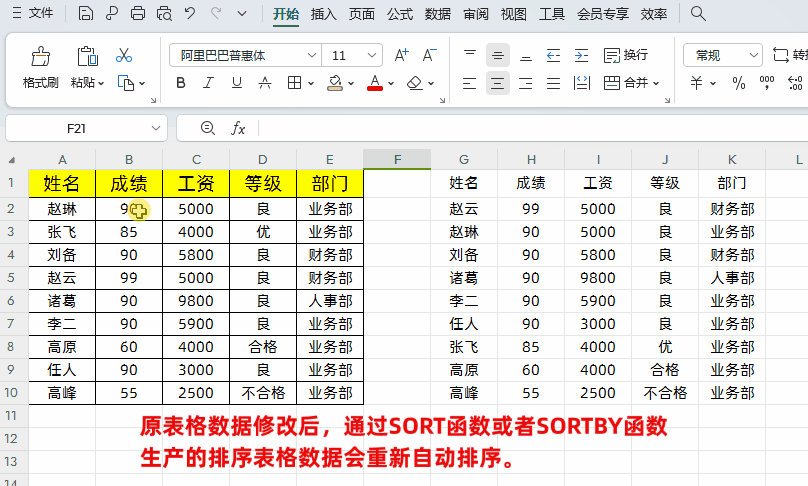Apply thousands separator style
Viewport: 808px width, 486px height.
point(767,82)
